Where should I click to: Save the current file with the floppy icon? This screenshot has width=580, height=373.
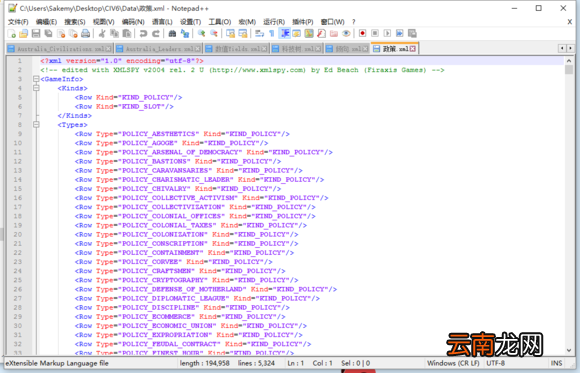coord(36,34)
